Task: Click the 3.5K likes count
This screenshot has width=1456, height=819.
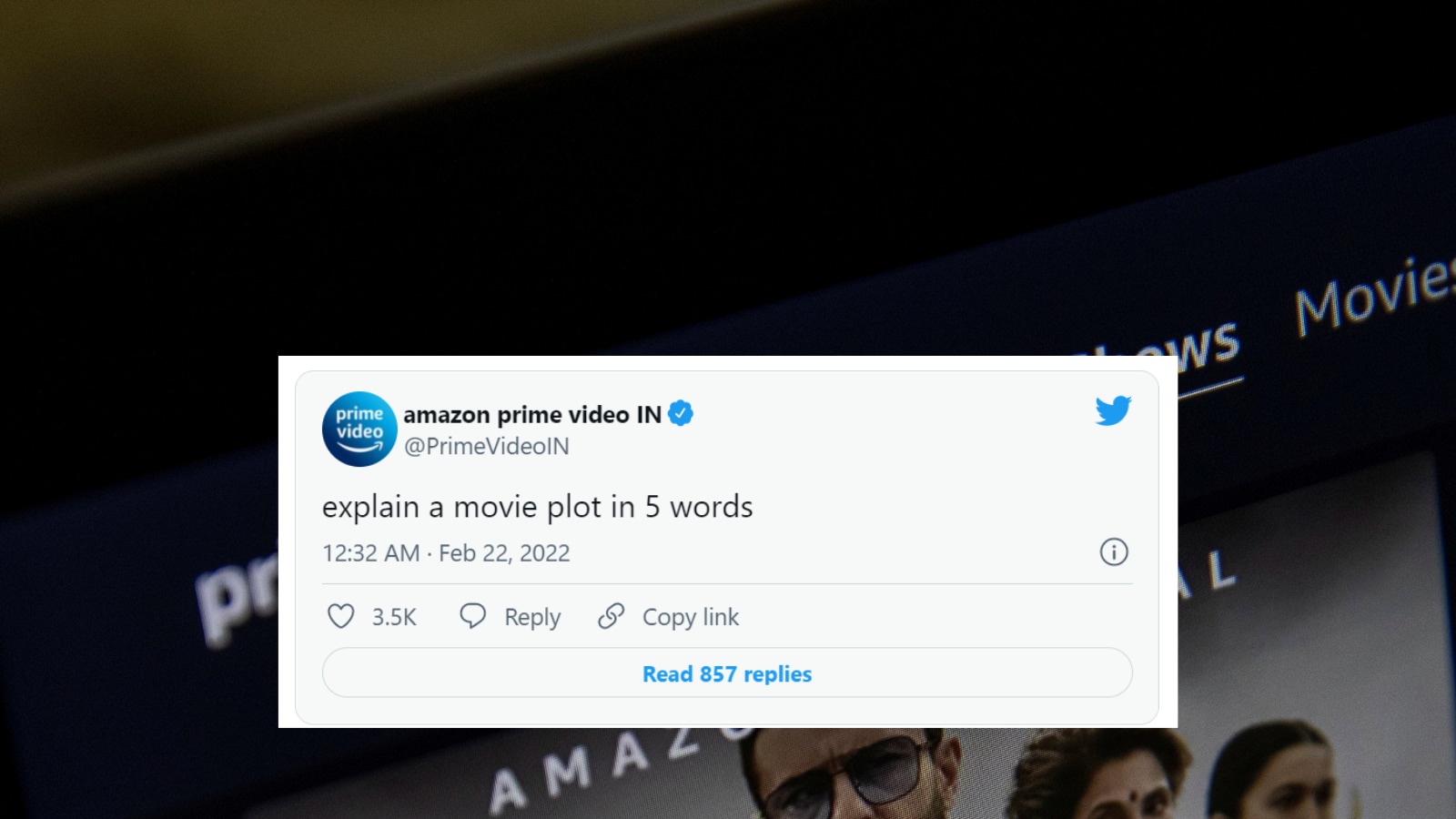Action: point(394,617)
